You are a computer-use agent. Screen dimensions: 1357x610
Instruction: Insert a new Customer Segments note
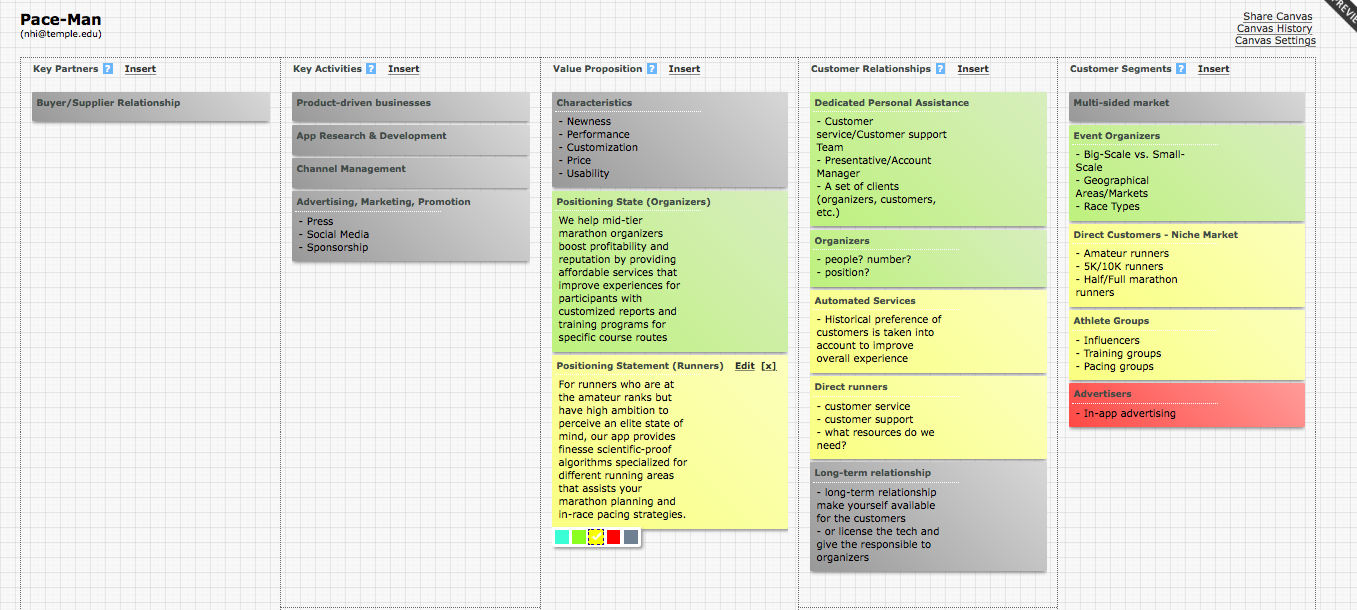click(x=1214, y=69)
